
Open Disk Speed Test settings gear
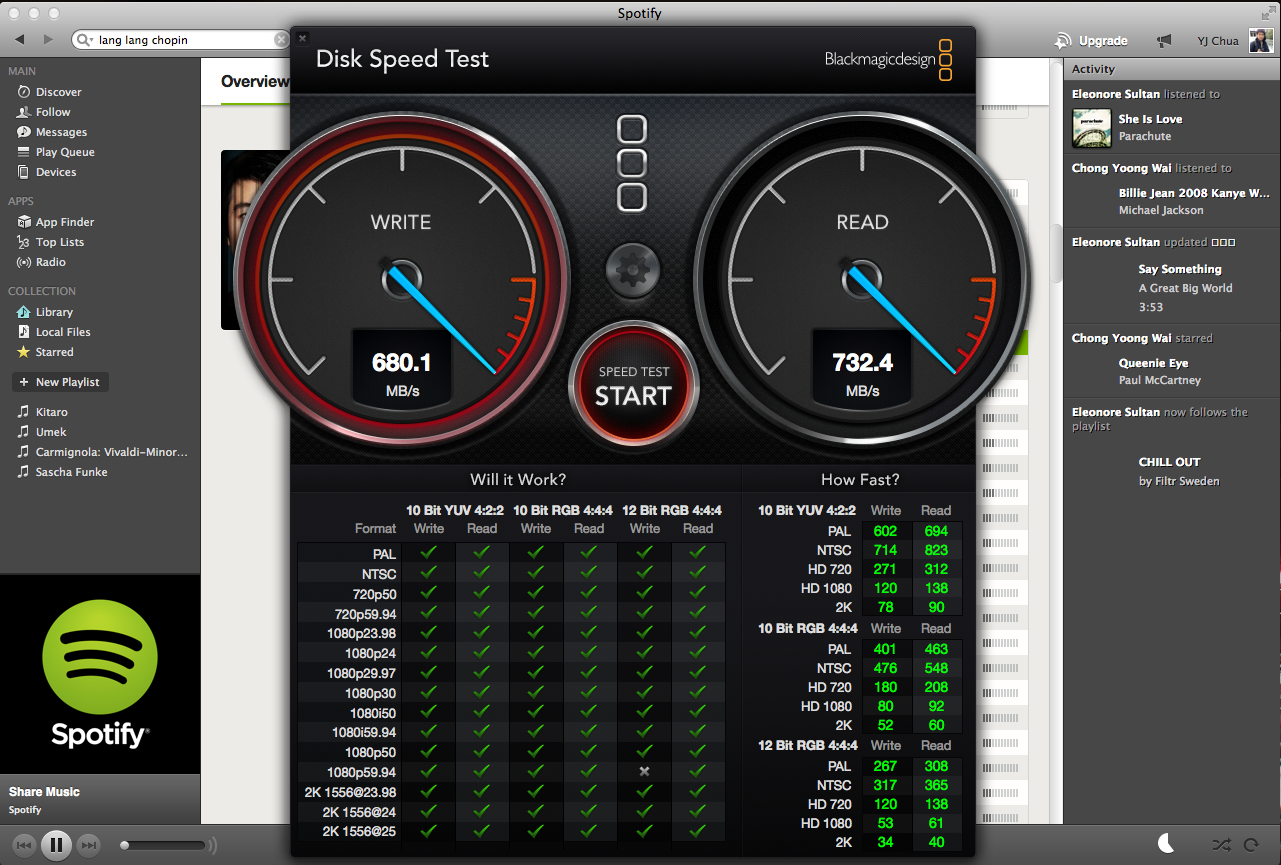point(633,270)
